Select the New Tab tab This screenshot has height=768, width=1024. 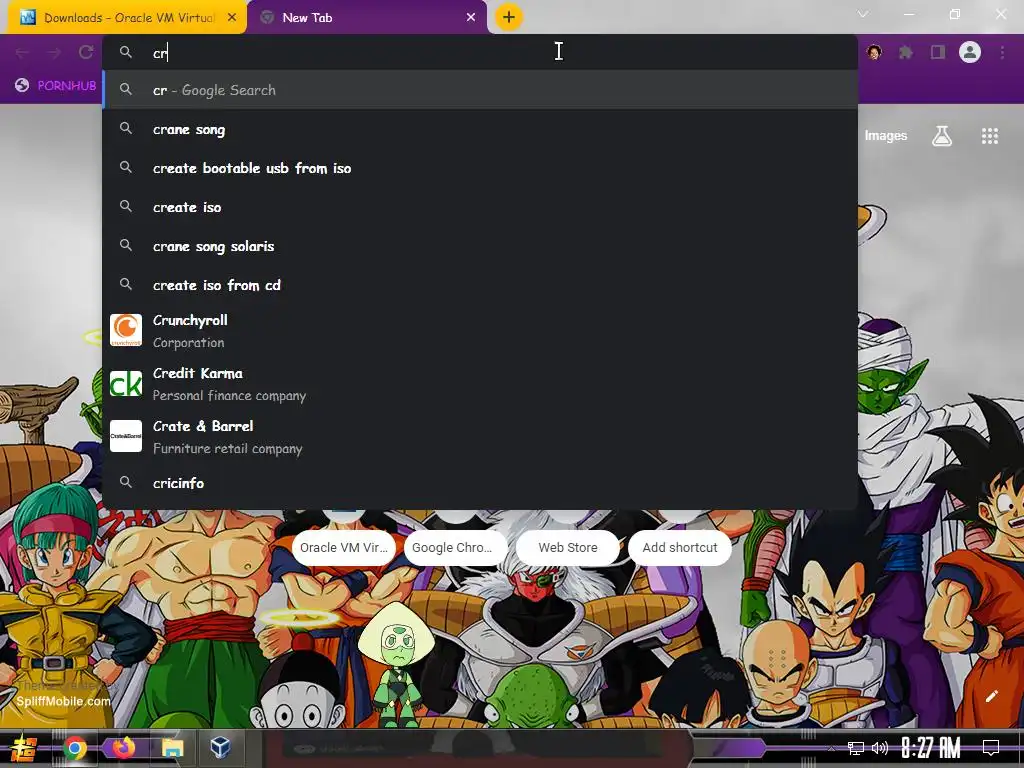[367, 18]
